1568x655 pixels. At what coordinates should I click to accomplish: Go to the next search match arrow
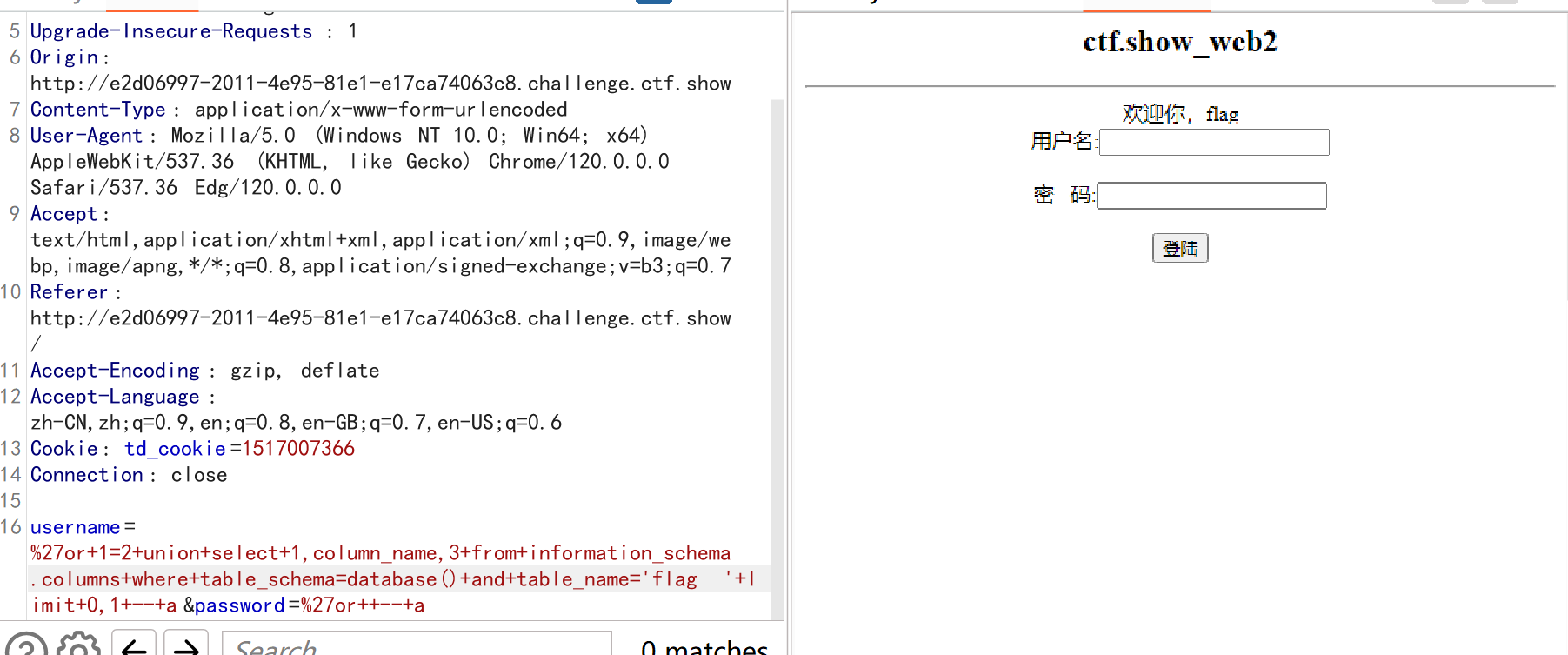tap(185, 645)
